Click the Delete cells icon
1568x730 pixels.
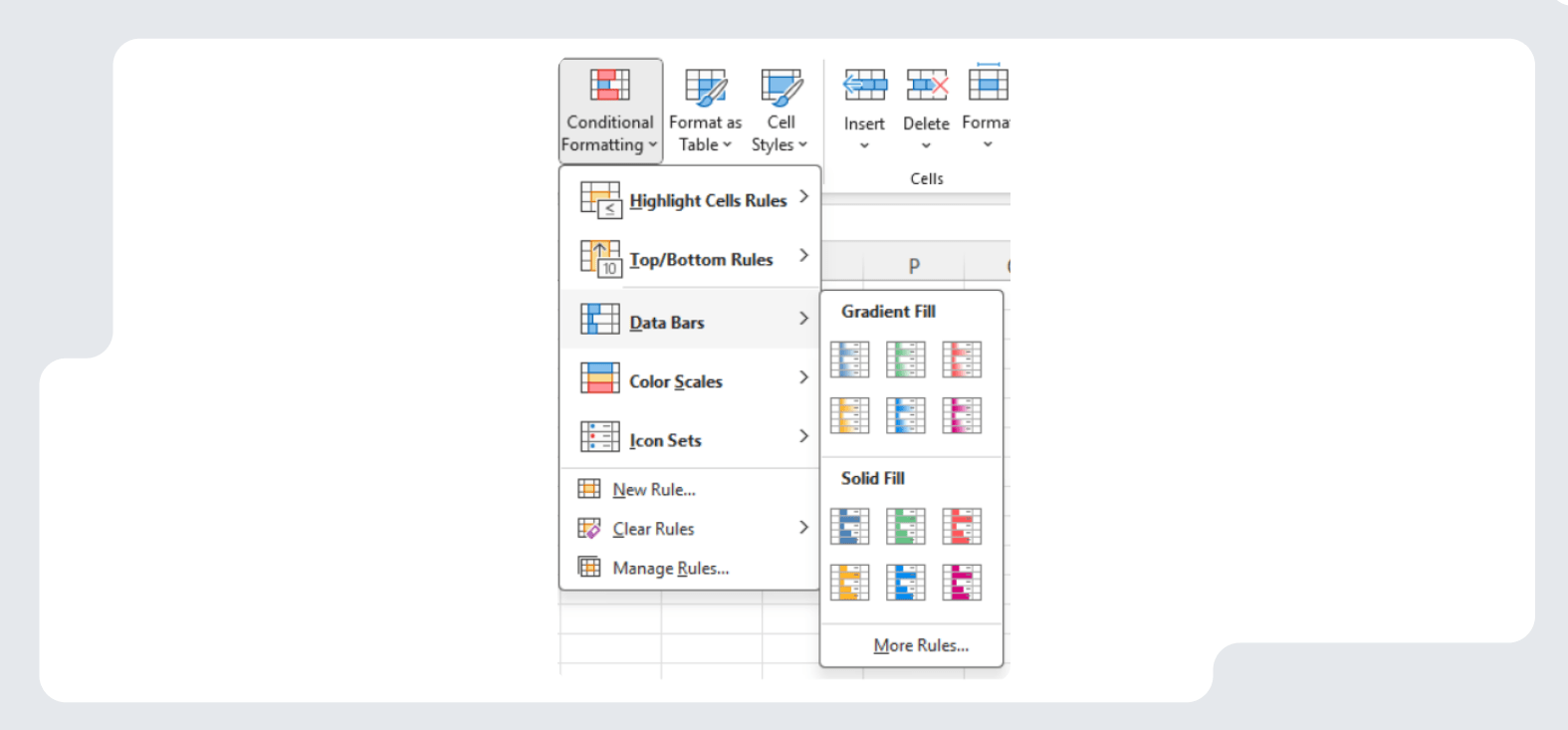point(926,86)
